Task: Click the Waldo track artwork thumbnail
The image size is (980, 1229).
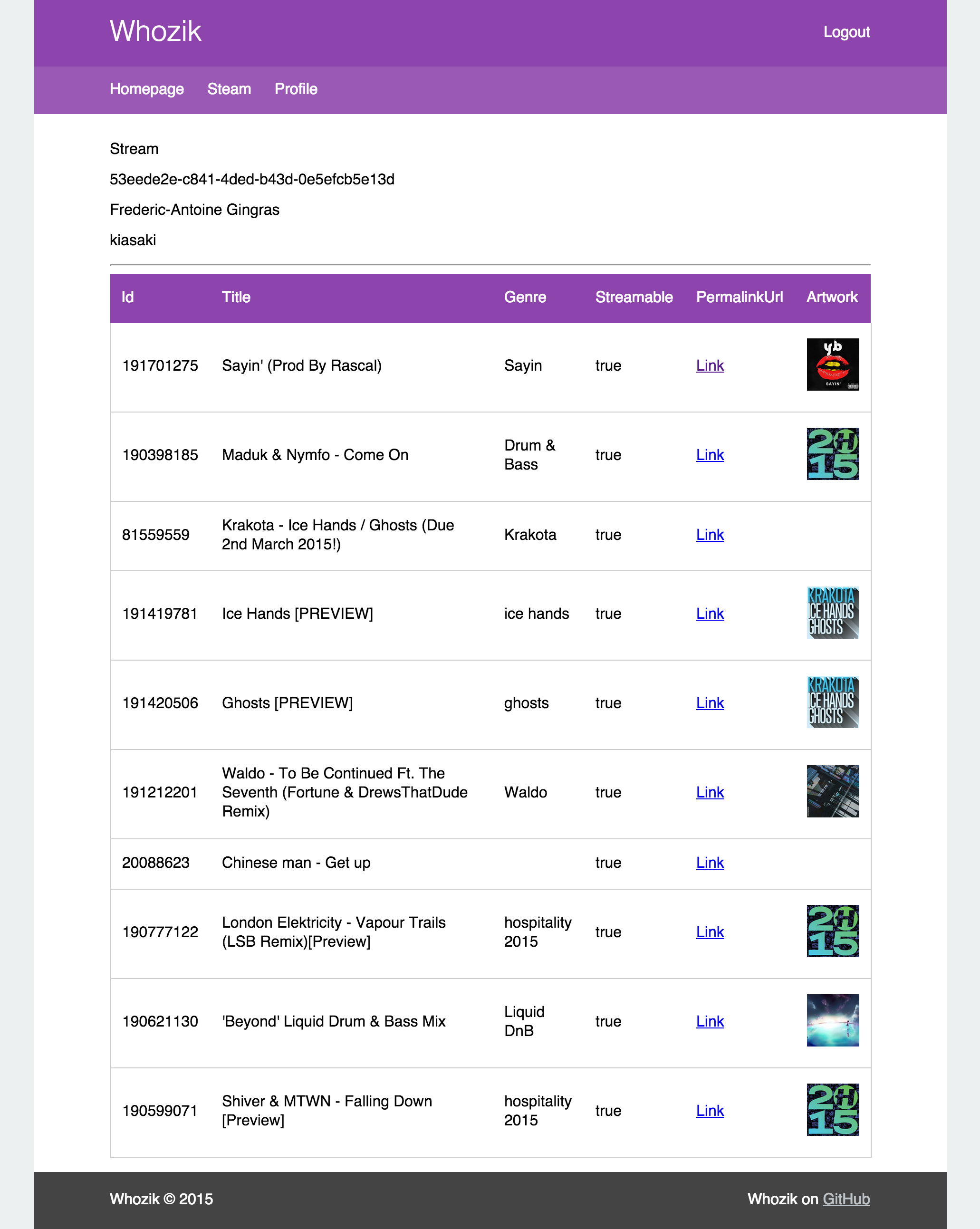Action: 832,791
